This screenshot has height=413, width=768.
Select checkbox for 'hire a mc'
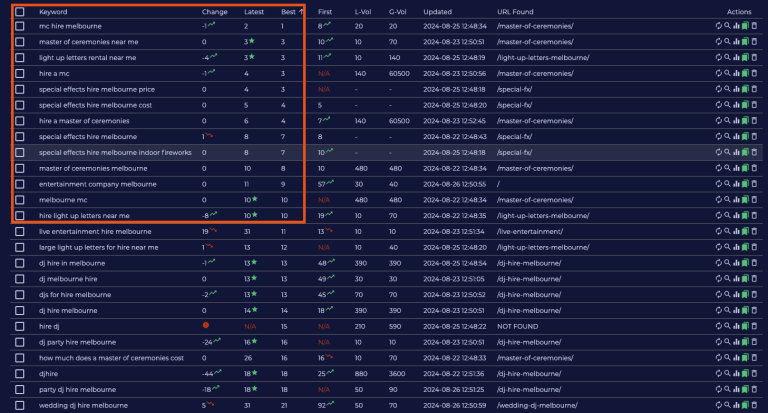[20, 73]
